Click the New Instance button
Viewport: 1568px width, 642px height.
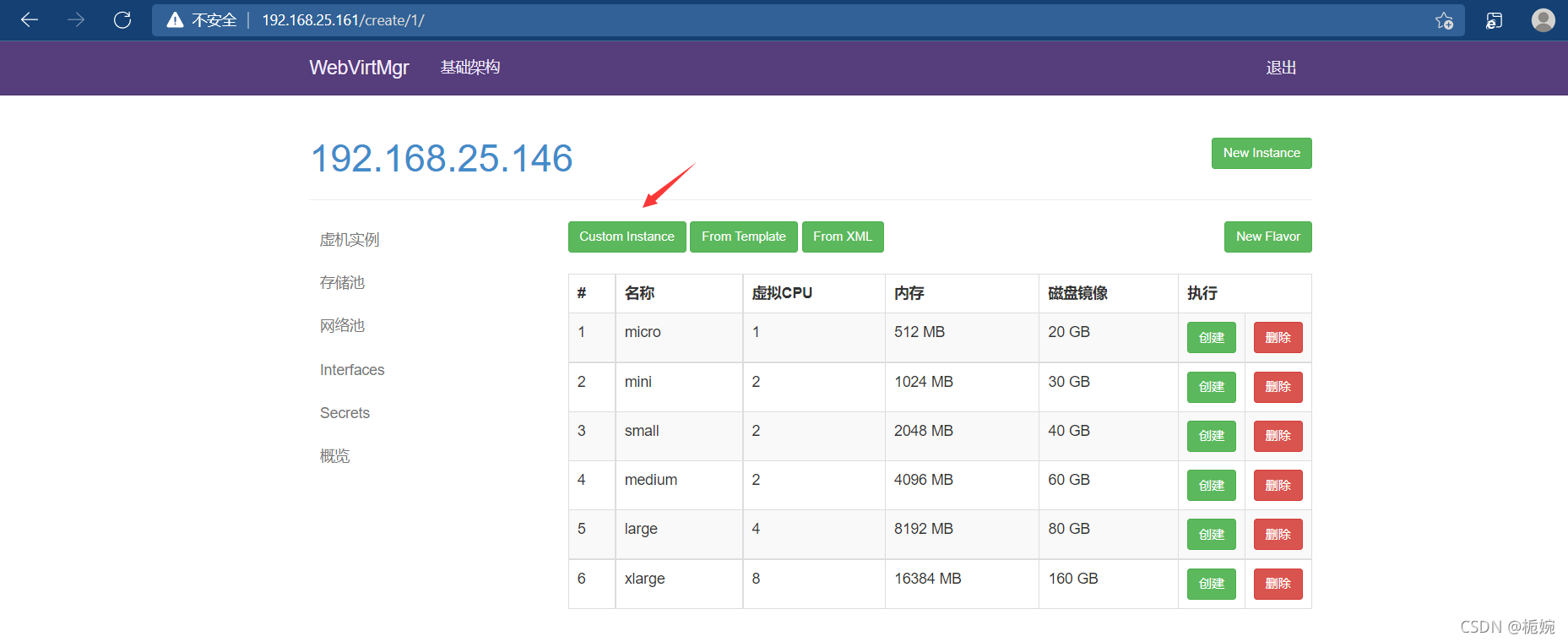[x=1261, y=153]
